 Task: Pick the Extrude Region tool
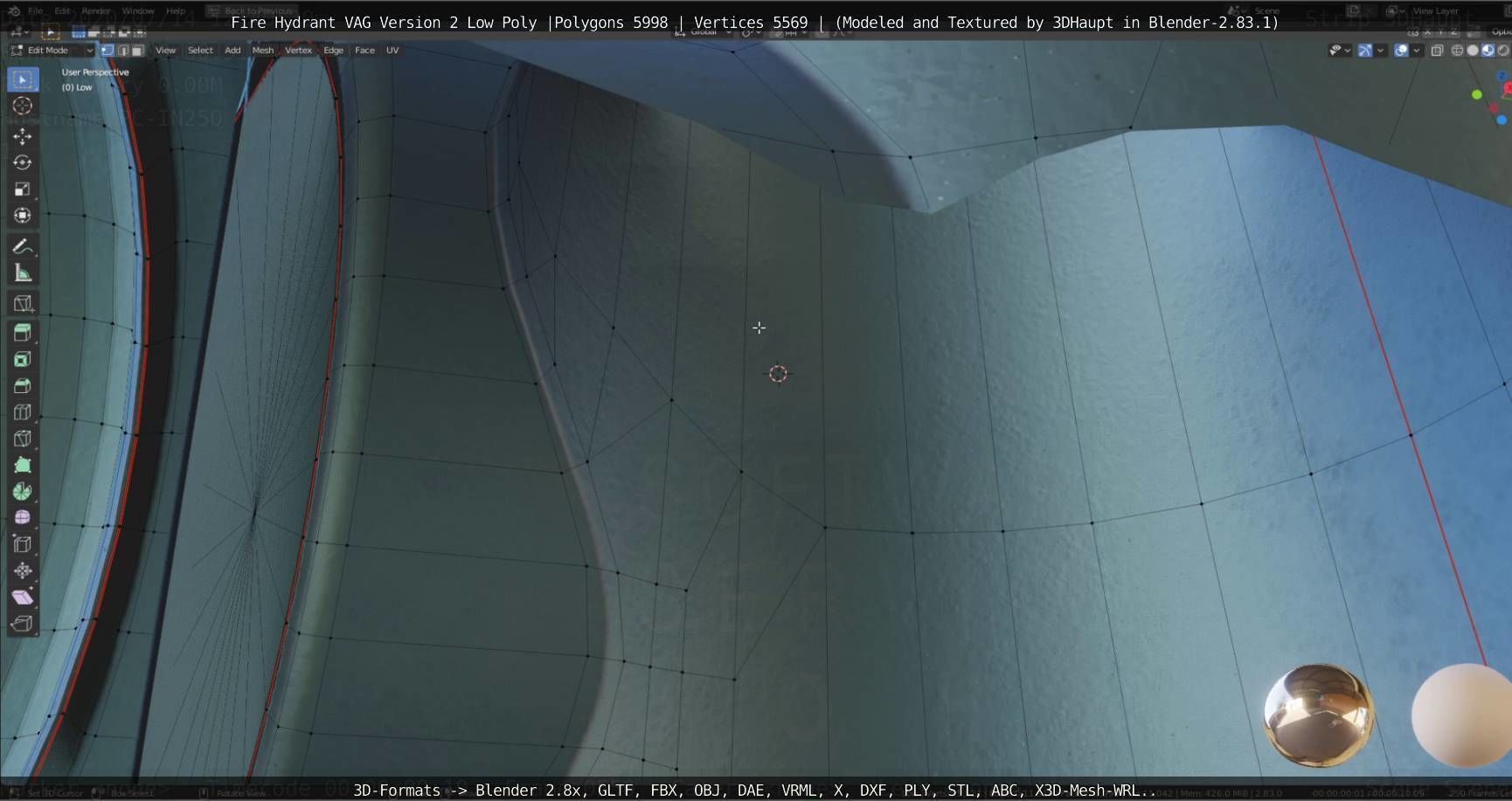(x=23, y=333)
